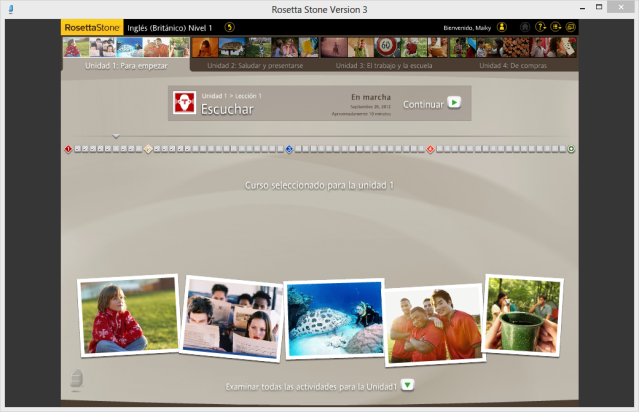Image resolution: width=639 pixels, height=412 pixels.
Task: Click the round icon beside the level name
Action: pyautogui.click(x=230, y=28)
